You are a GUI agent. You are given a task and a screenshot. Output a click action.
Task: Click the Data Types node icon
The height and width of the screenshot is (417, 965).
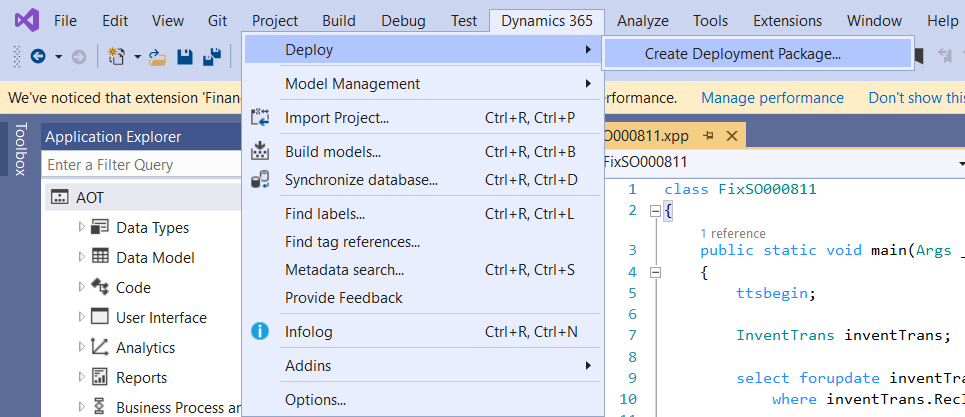(x=100, y=227)
